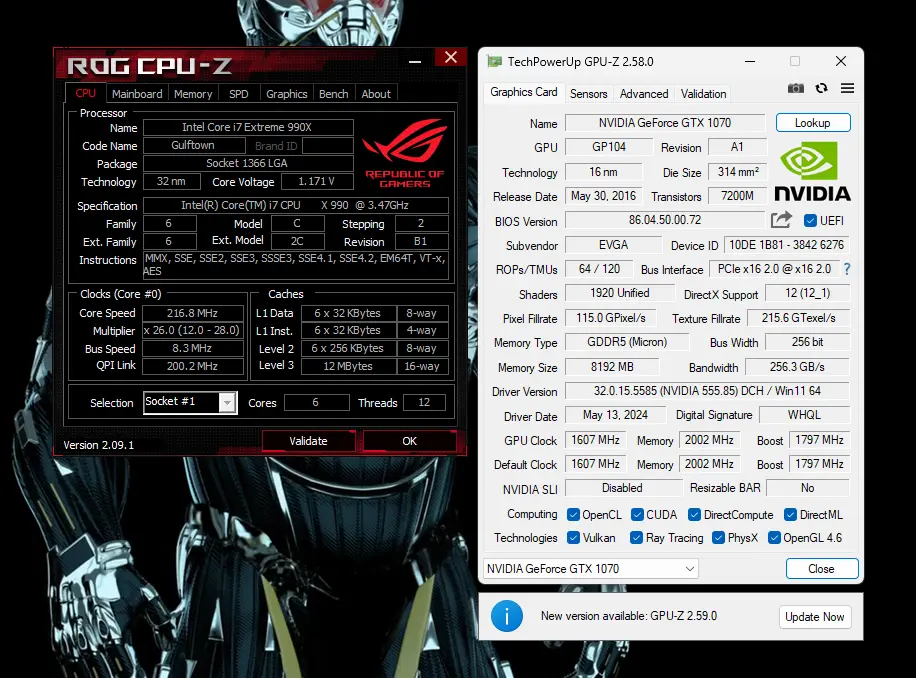Click the GPU-Z title bar app icon
Screen dimensions: 916x678
coord(494,61)
